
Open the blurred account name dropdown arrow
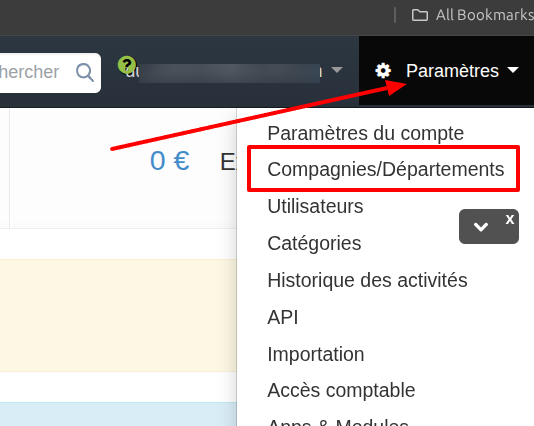point(337,70)
